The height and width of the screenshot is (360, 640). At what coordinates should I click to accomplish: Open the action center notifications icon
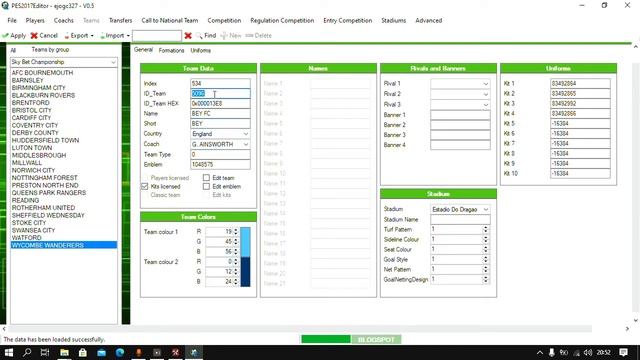click(623, 352)
